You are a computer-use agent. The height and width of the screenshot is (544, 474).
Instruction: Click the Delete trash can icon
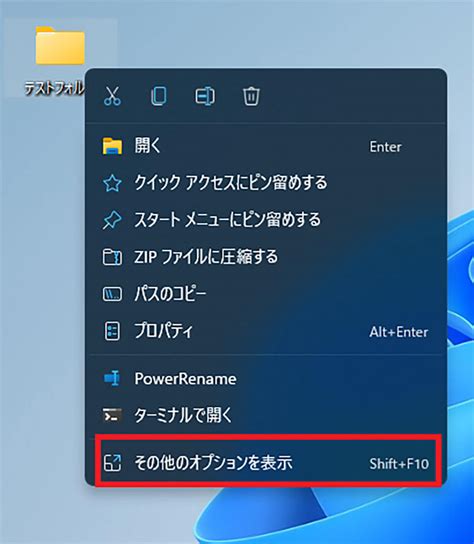(251, 96)
